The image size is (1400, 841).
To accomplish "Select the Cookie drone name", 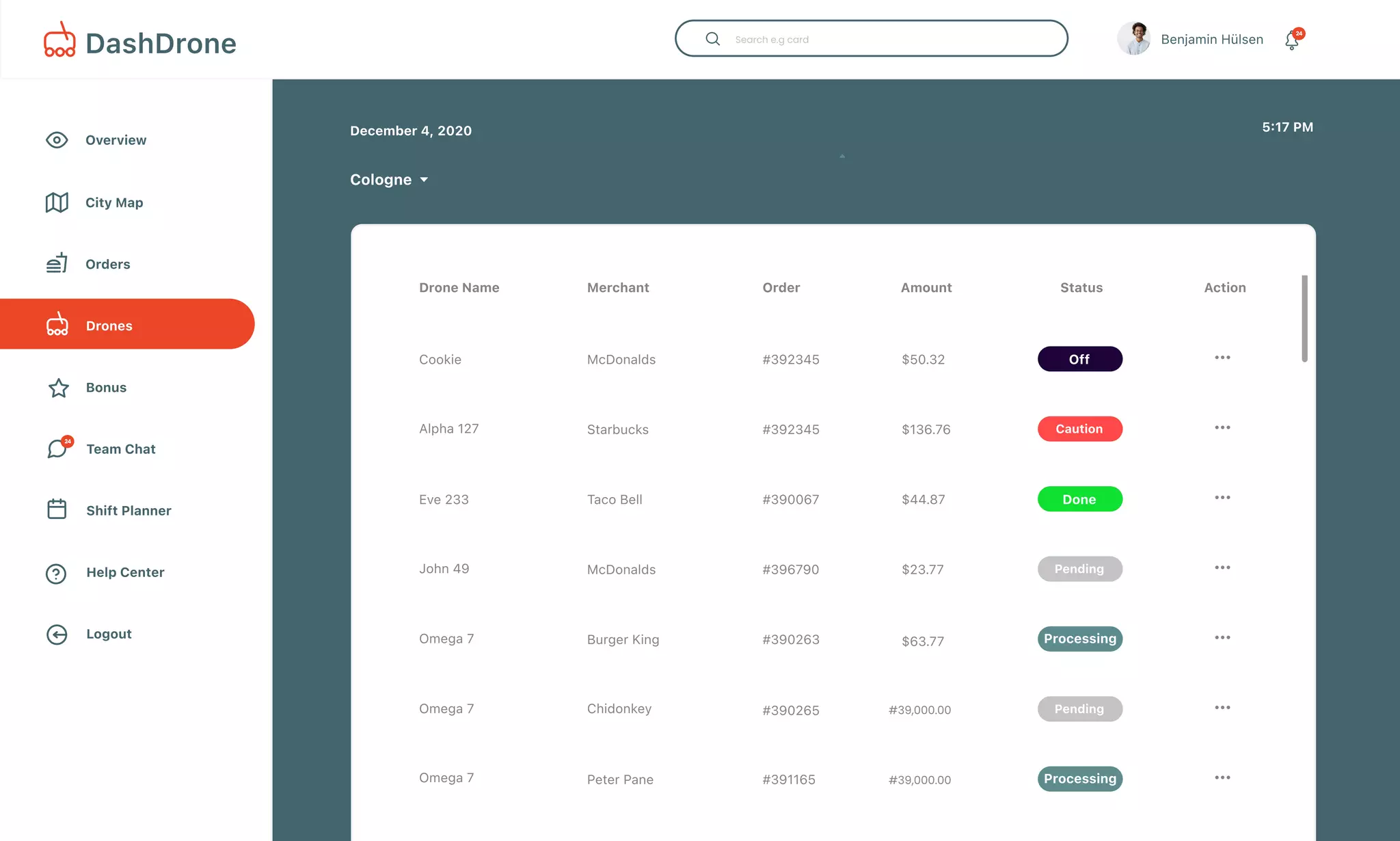I will [x=440, y=360].
